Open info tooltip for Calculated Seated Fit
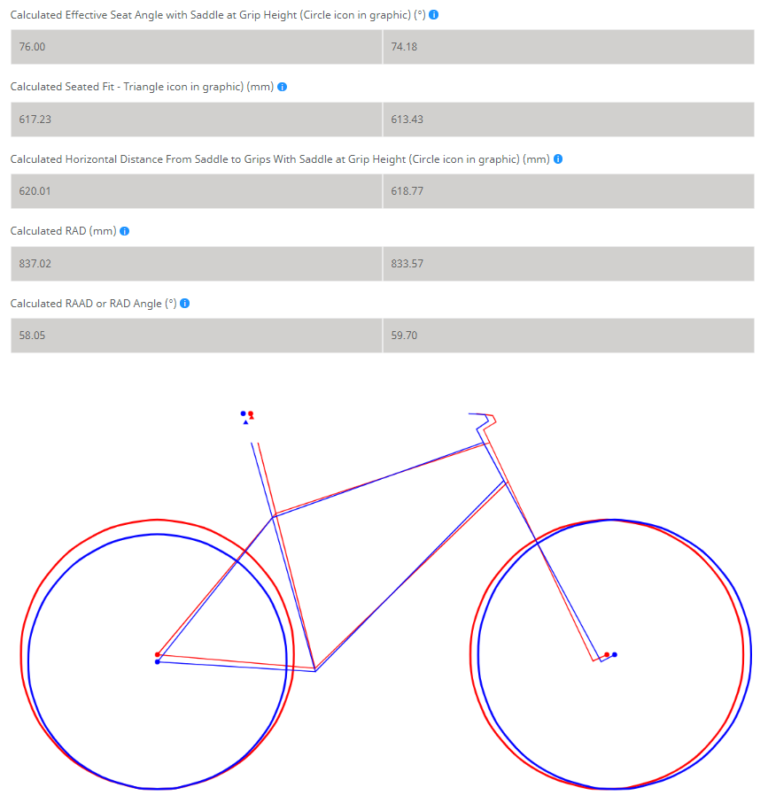Viewport: 768px width, 803px height. pos(281,86)
